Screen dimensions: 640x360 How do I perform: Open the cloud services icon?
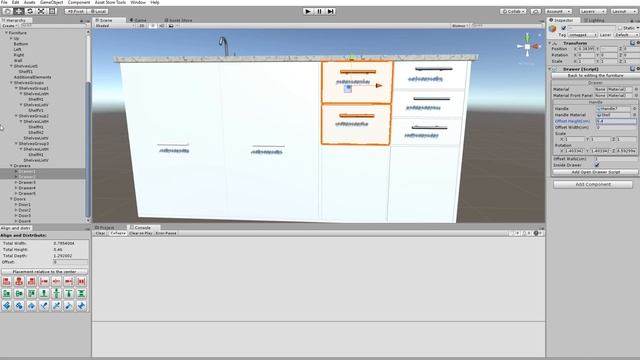(536, 11)
